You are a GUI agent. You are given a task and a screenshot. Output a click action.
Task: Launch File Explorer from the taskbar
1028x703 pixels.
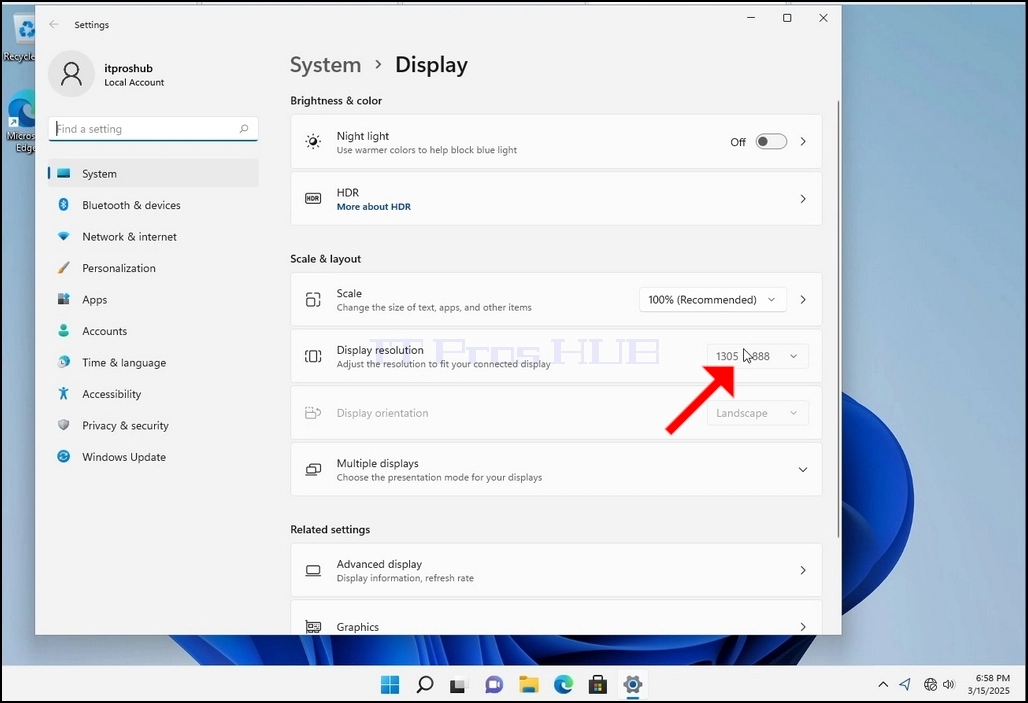click(x=528, y=685)
